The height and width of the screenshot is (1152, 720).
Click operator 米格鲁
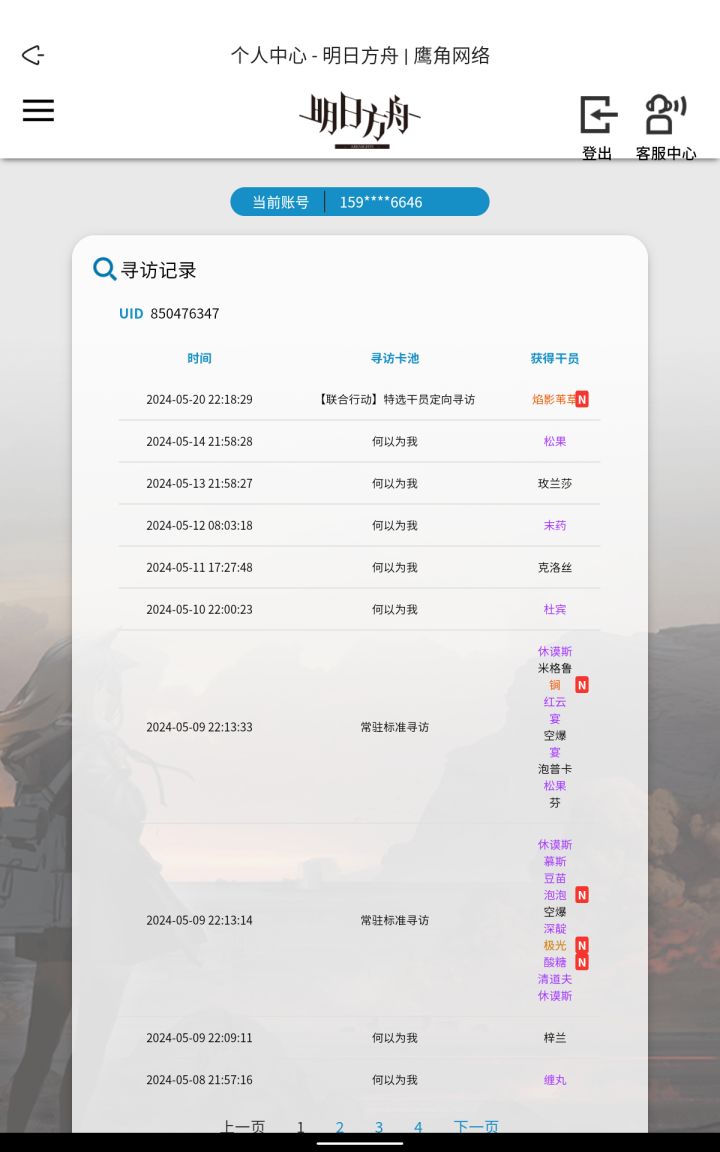pos(555,668)
